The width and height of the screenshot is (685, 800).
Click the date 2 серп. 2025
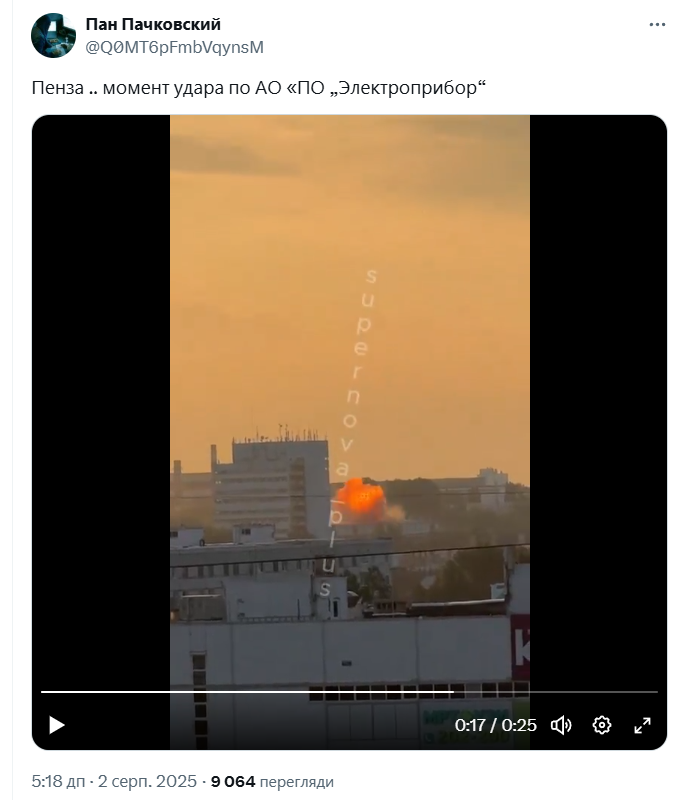click(x=147, y=781)
